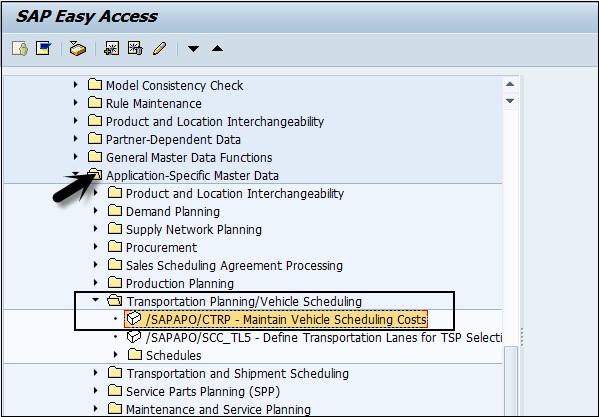
Task: Open the SAP Menu toolbar icon
Action: (x=44, y=48)
